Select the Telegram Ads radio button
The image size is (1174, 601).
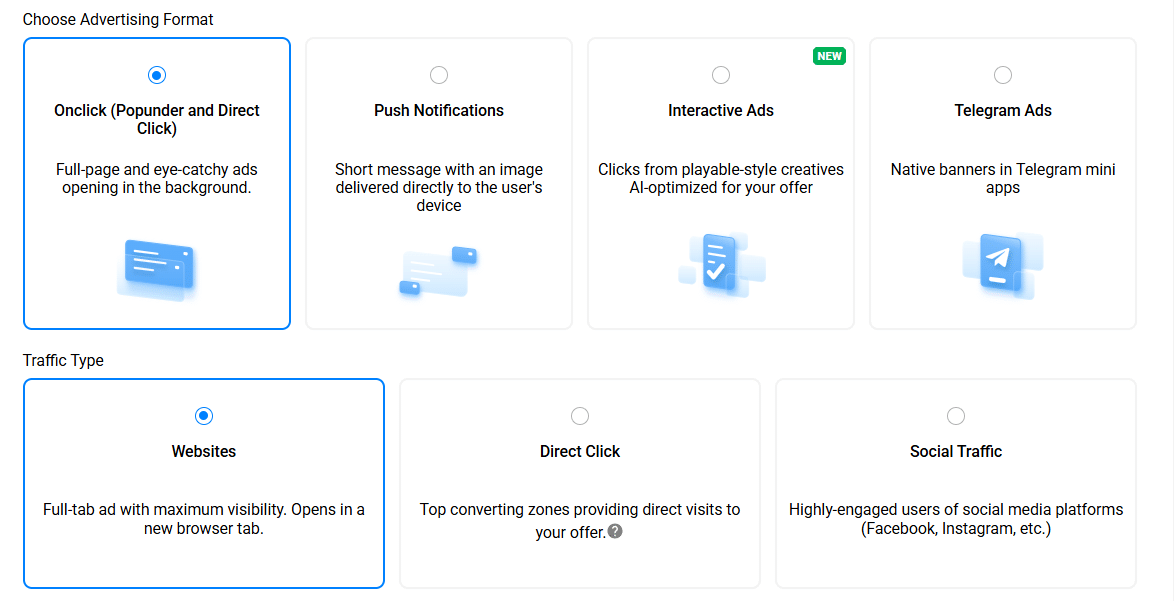point(1003,75)
